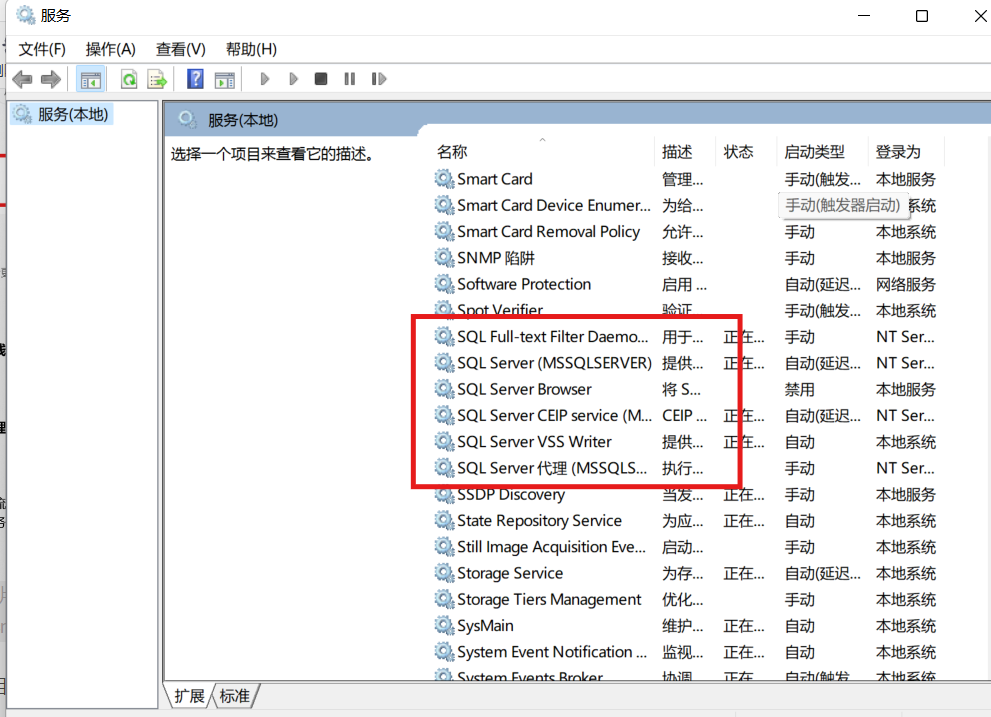Screen dimensions: 991x717
Task: Click 禁用 startup type of SQL Server Browser
Action: 799,389
